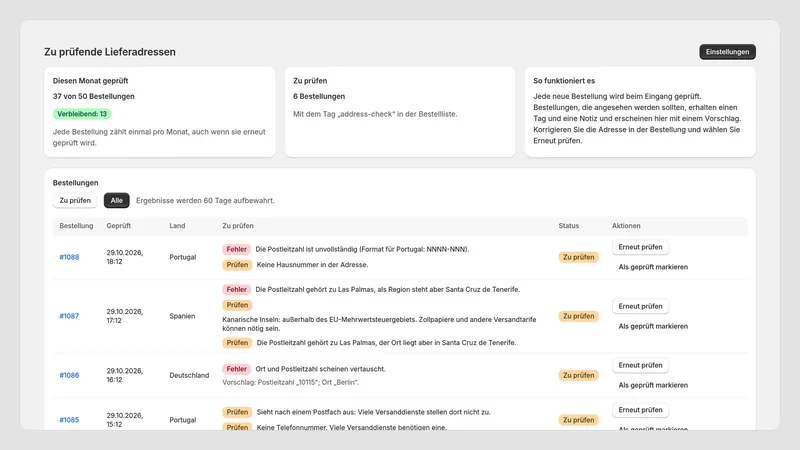Click the 'Zu prüfende Lieferadressen' page title
The image size is (800, 450).
point(110,52)
